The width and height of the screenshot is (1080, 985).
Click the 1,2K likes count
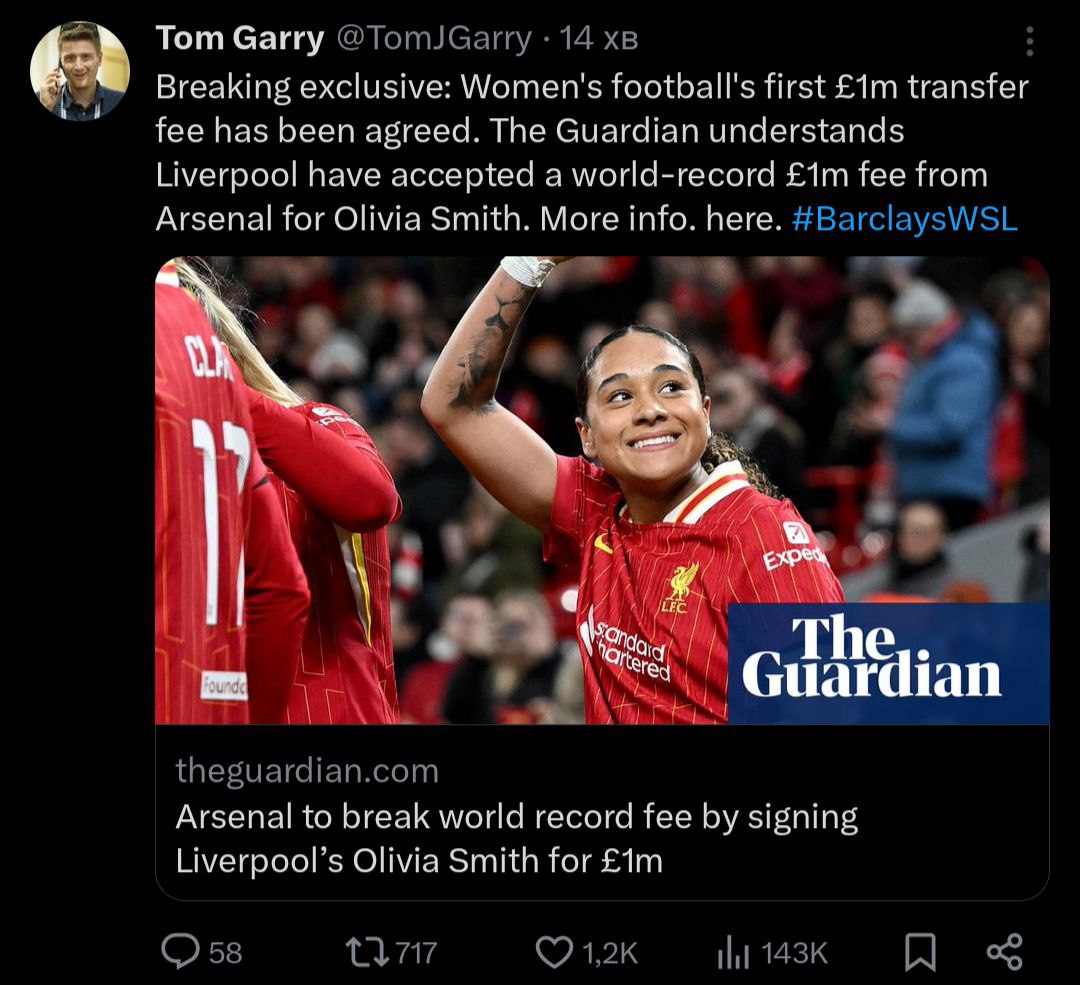(610, 953)
